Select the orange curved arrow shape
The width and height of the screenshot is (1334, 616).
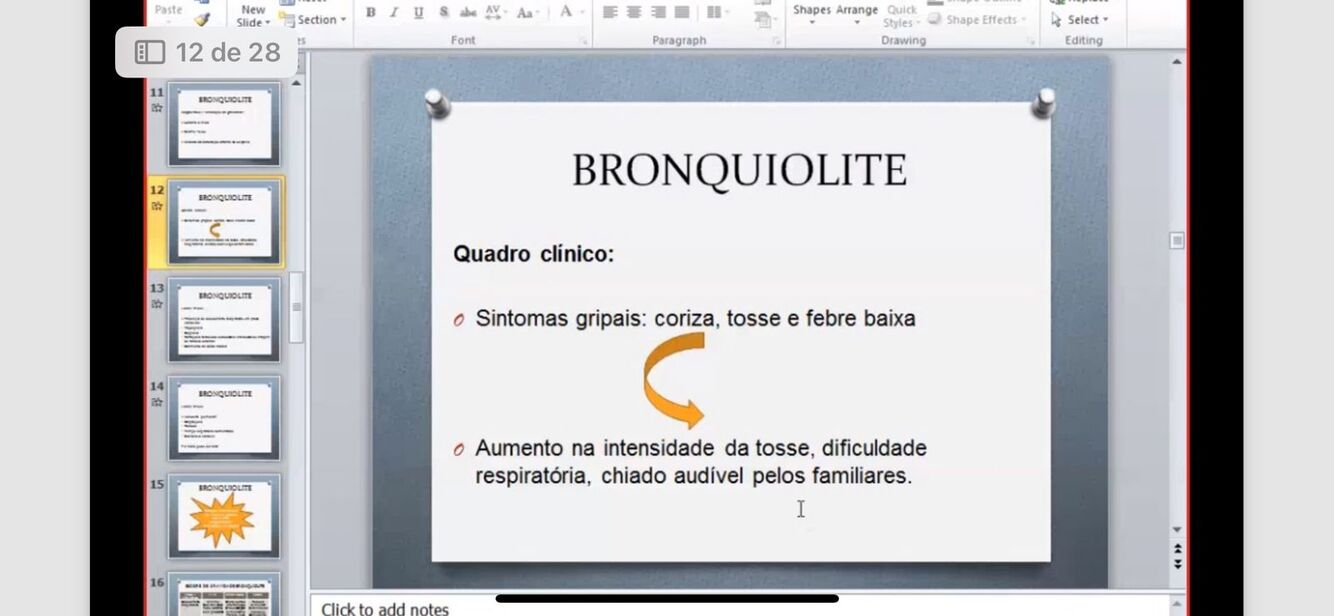(675, 380)
